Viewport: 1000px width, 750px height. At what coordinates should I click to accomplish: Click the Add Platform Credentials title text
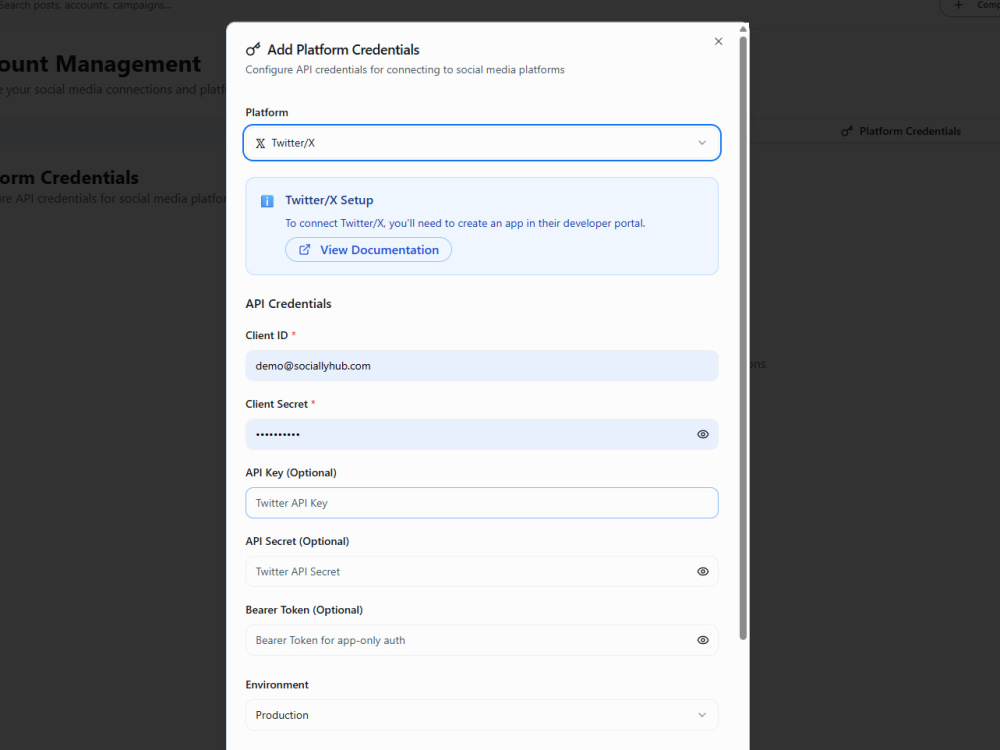[343, 50]
